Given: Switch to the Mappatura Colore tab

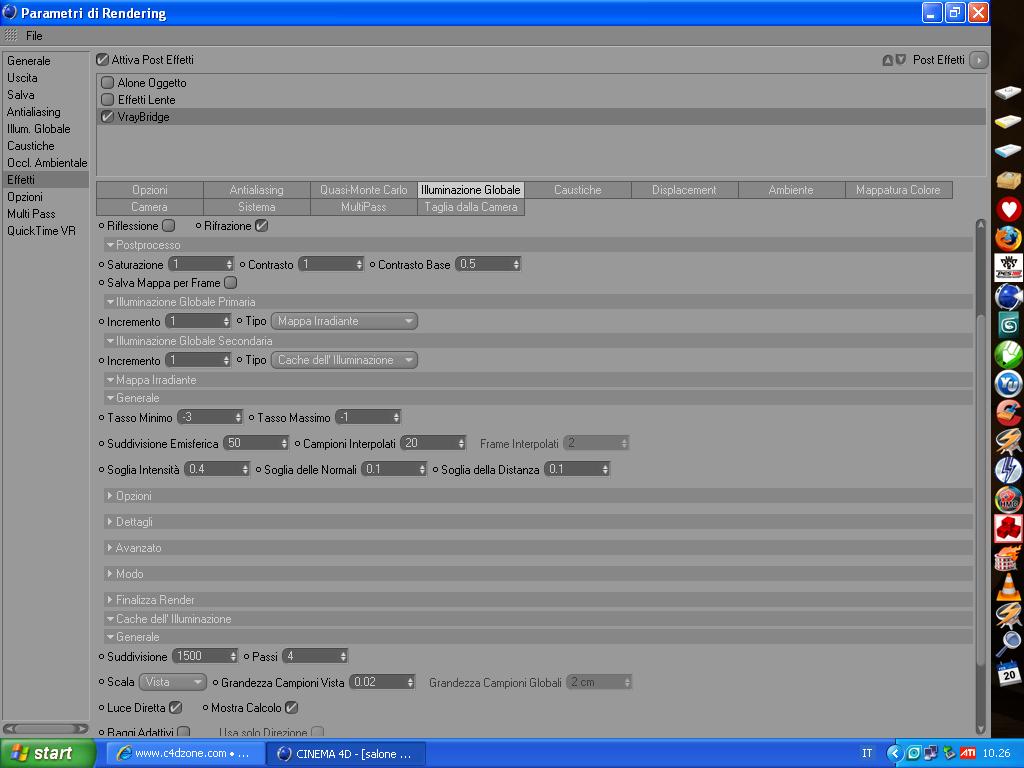Looking at the screenshot, I should tap(898, 189).
